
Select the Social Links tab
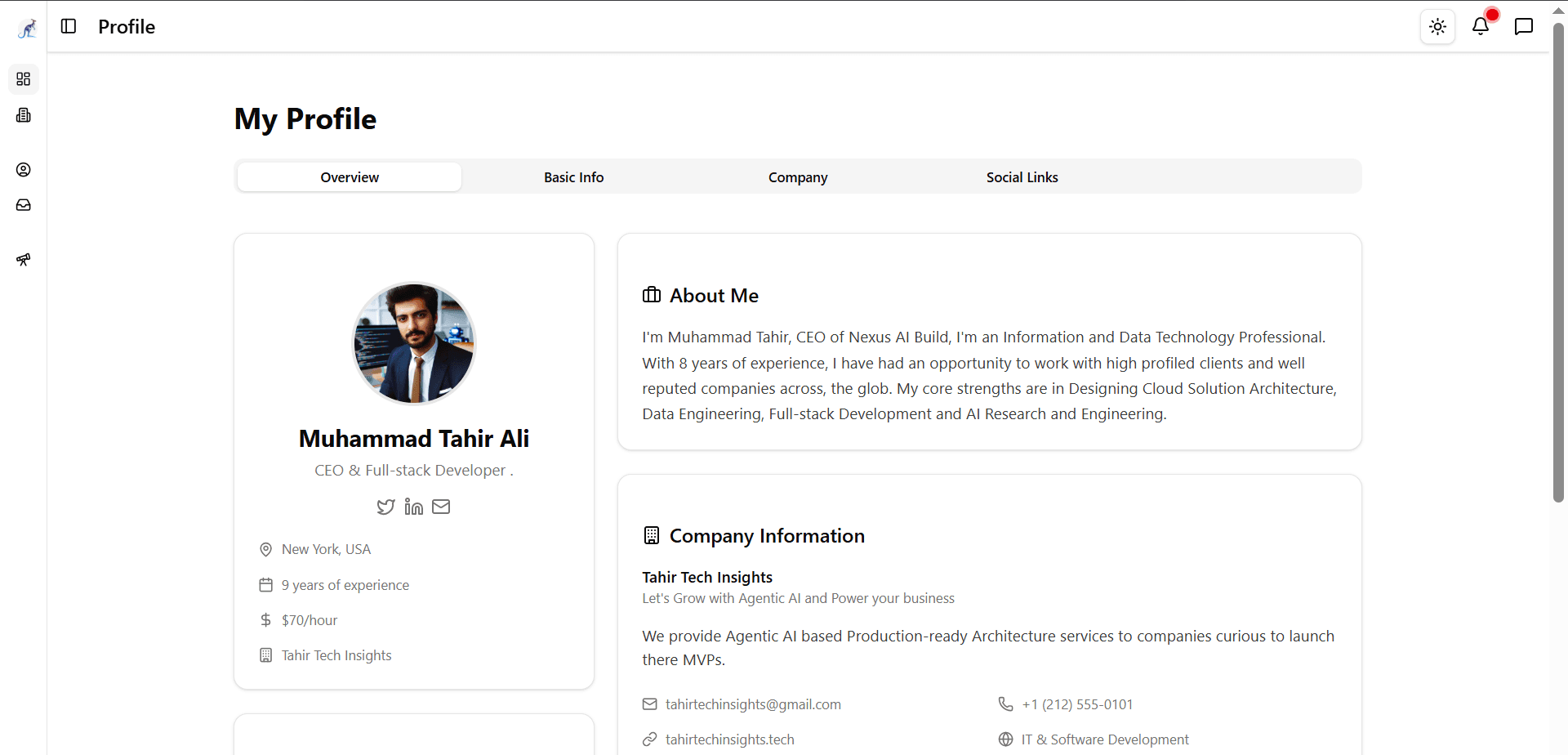[x=1022, y=176]
